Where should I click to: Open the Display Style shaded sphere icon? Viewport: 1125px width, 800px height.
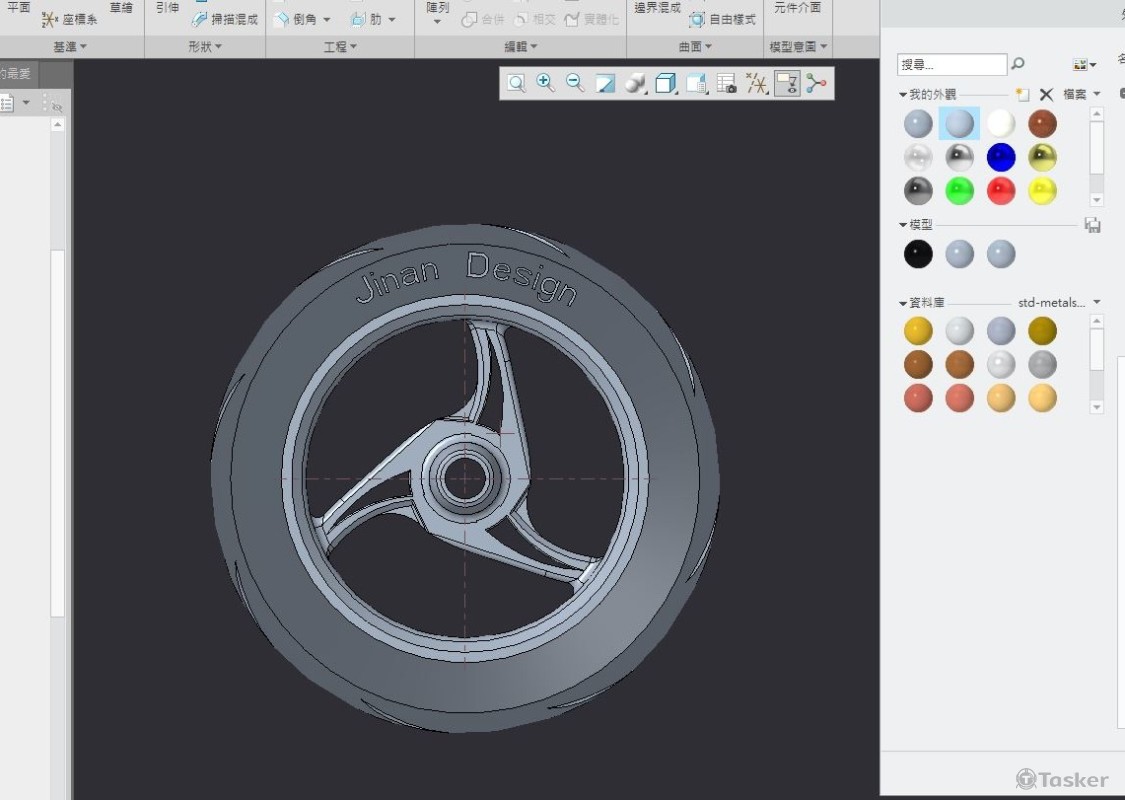[634, 84]
